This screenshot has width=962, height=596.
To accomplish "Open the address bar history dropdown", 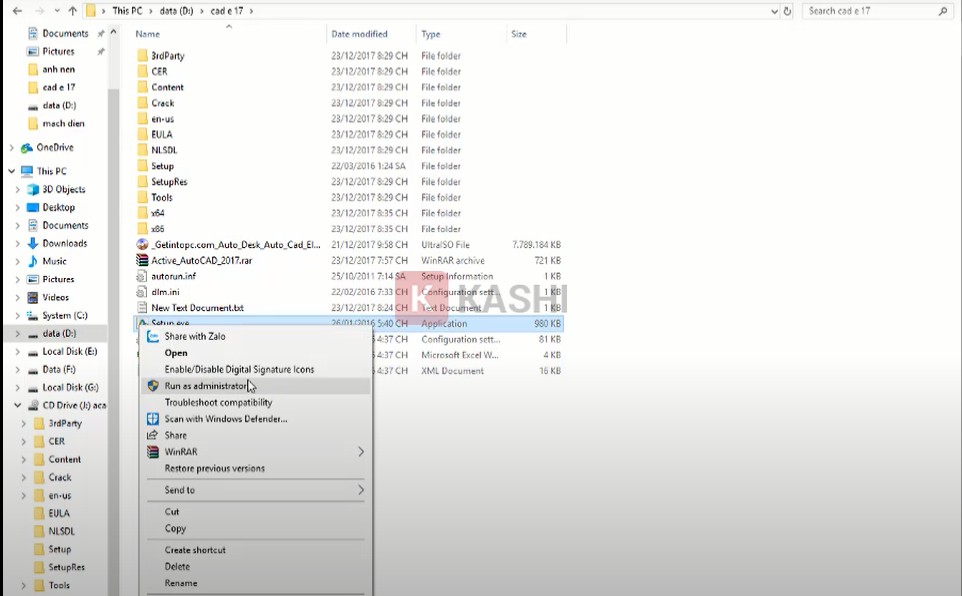I will click(x=774, y=11).
